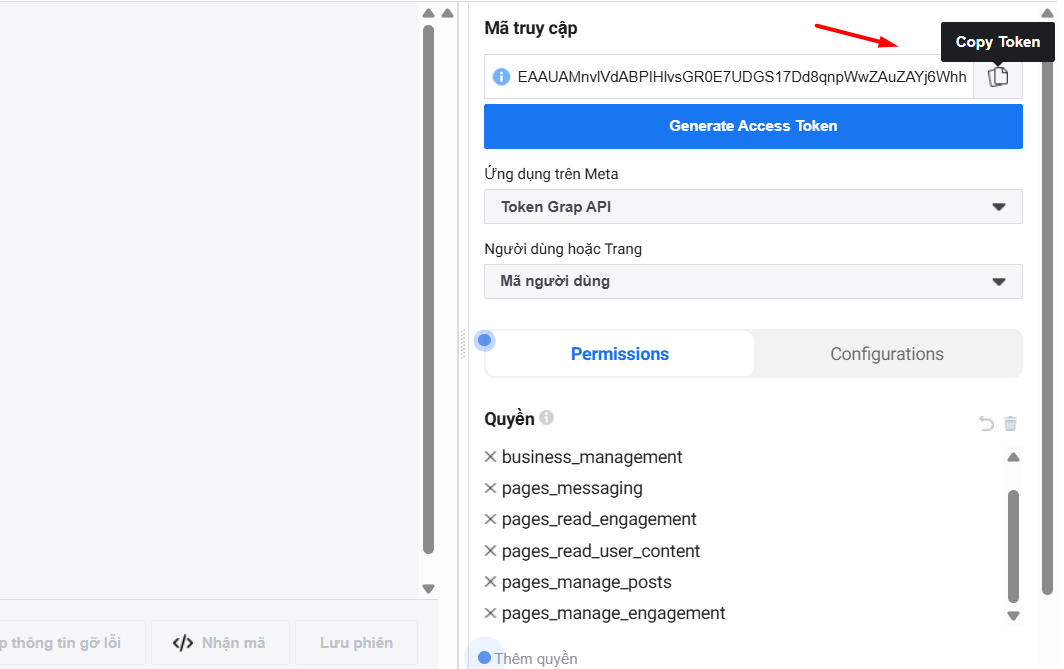Remove the pages_read_engagement permission
The width and height of the screenshot is (1064, 669).
(490, 519)
